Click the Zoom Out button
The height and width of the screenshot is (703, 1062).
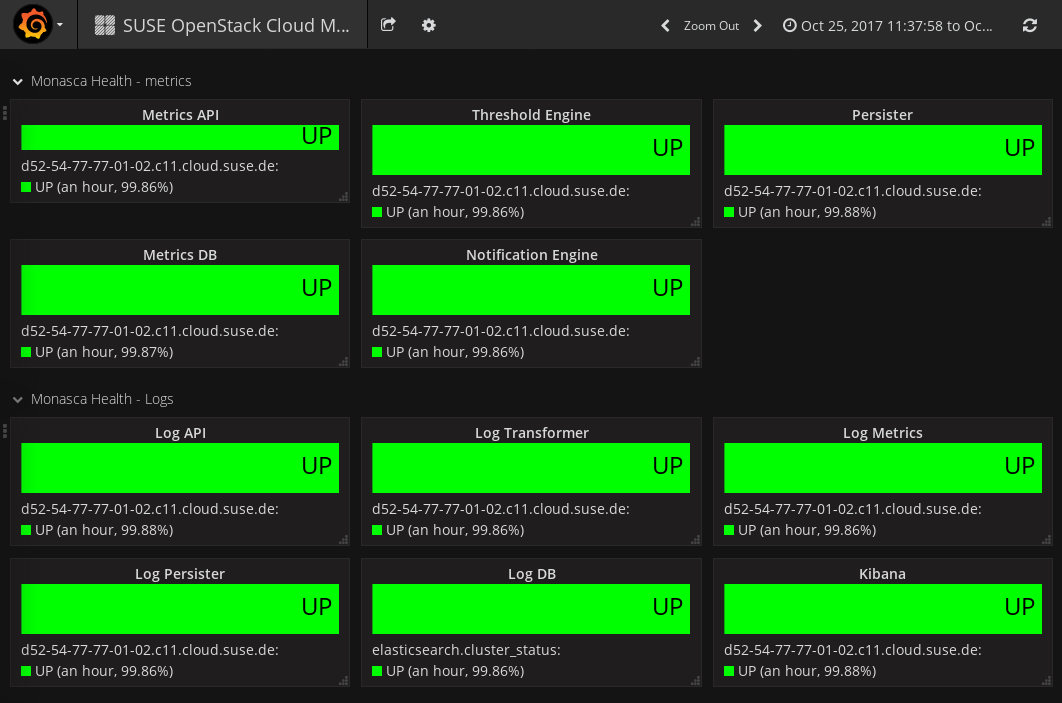pos(711,26)
